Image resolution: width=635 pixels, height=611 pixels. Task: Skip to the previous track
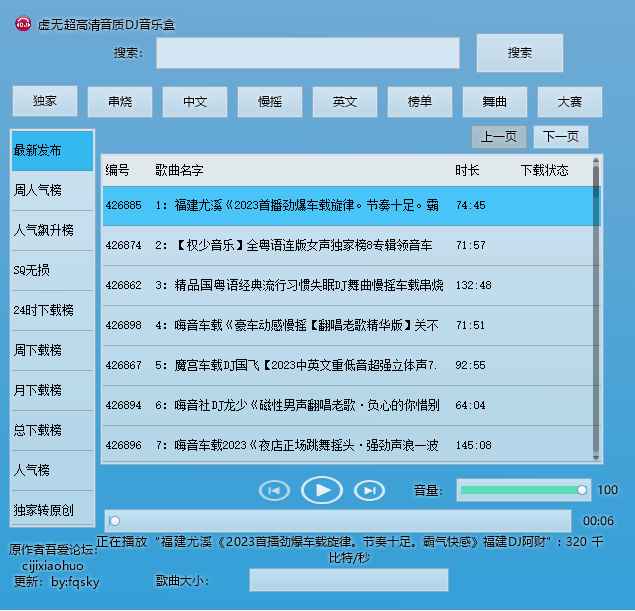(274, 490)
